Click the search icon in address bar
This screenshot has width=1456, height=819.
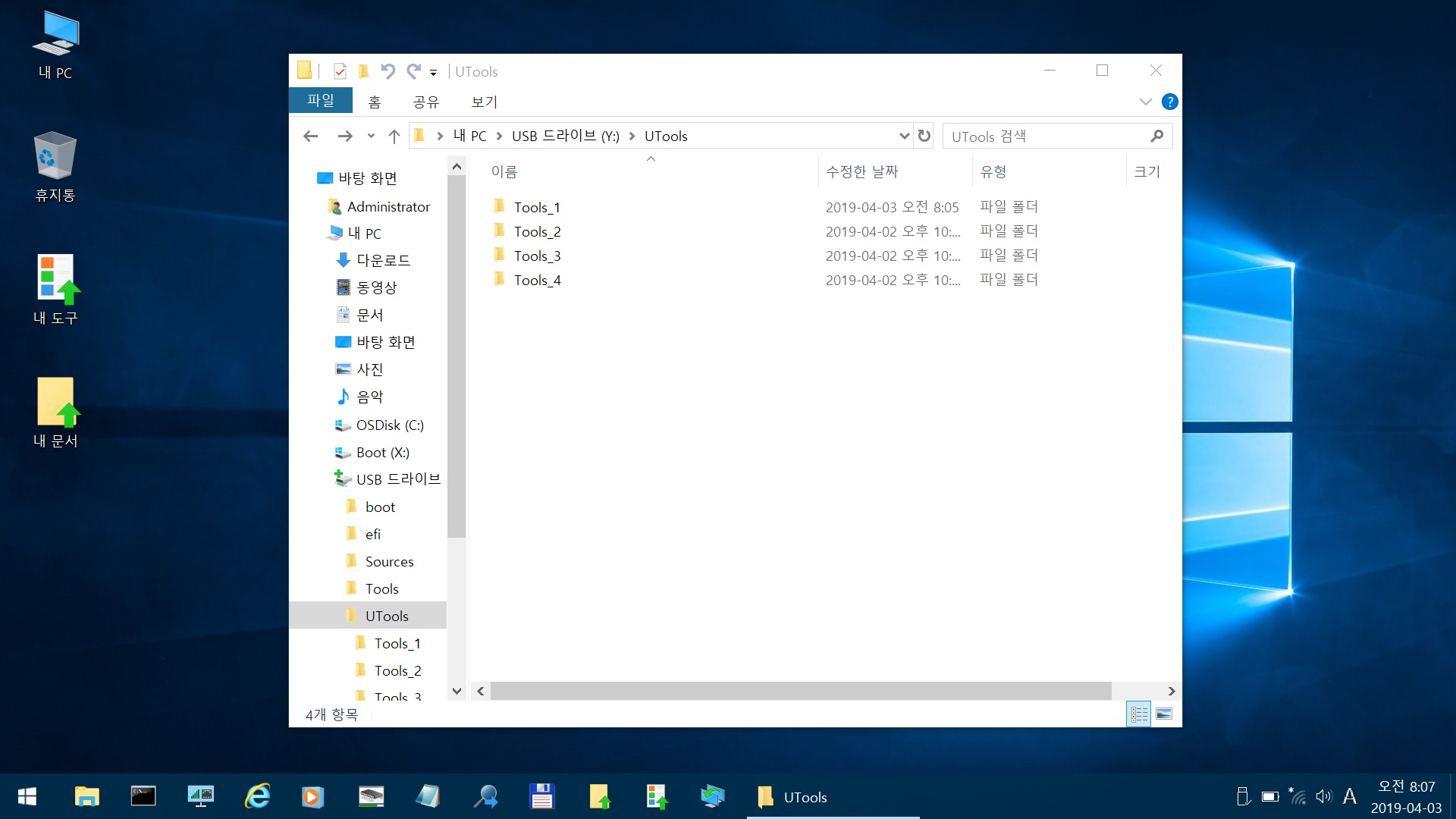coord(1157,135)
